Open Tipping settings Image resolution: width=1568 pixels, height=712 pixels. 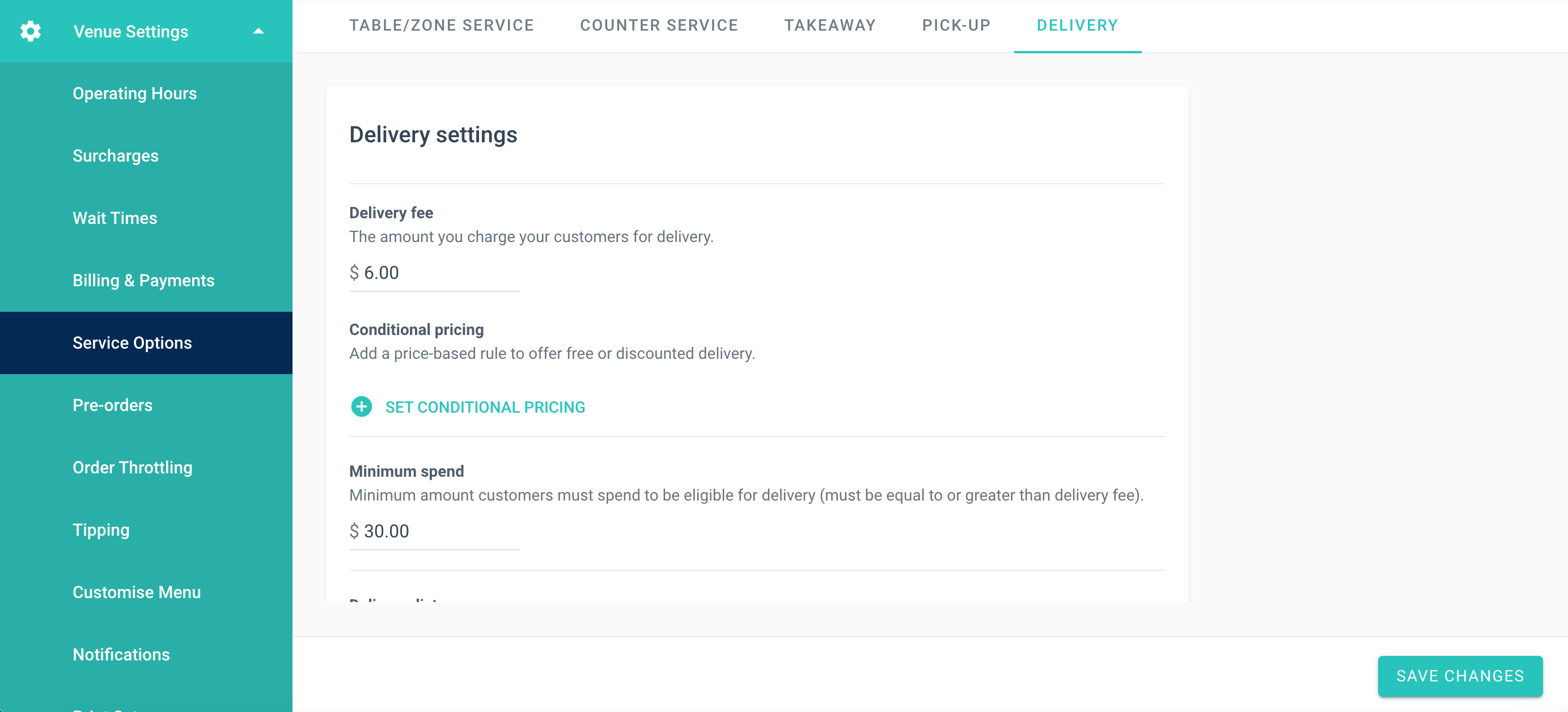coord(100,530)
